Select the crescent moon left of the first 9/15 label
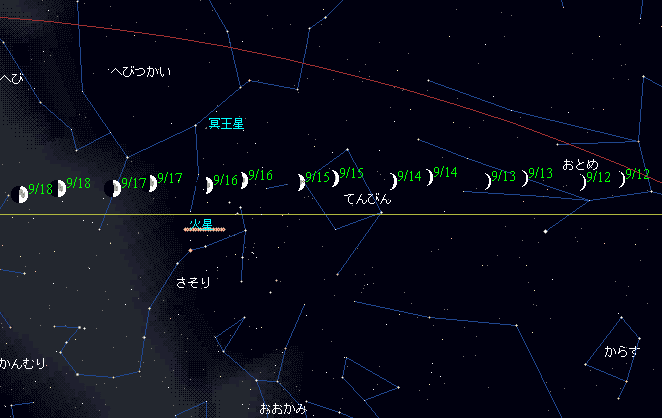Screen dimensions: 662x418 (x=300, y=182)
